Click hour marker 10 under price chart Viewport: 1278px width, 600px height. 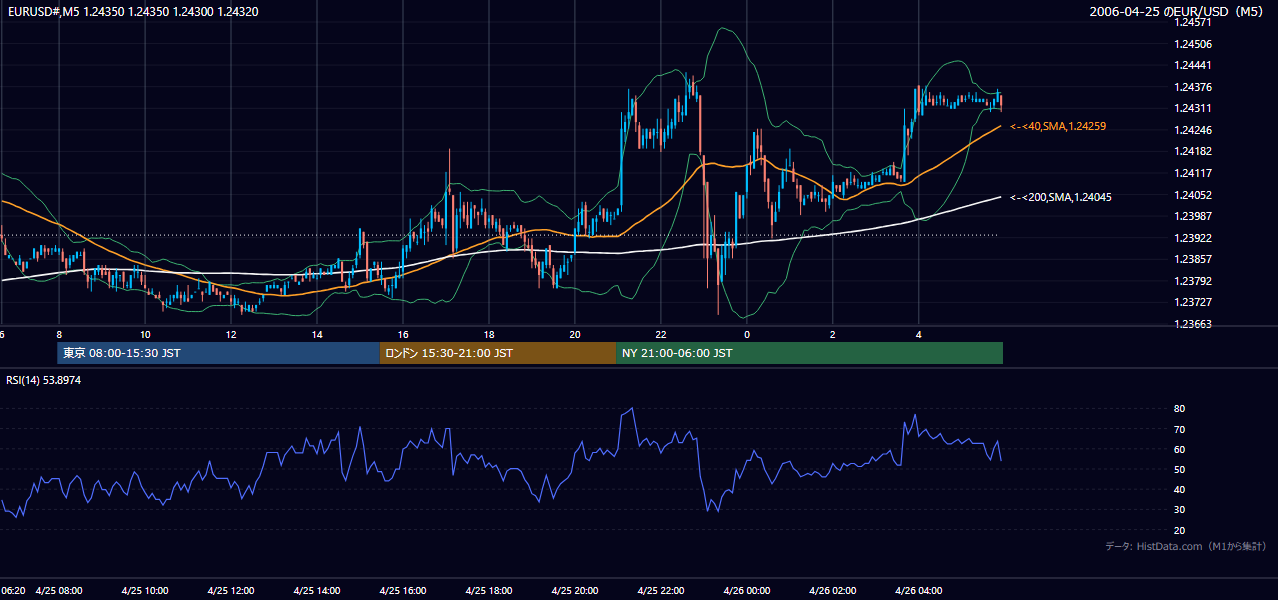pyautogui.click(x=145, y=334)
